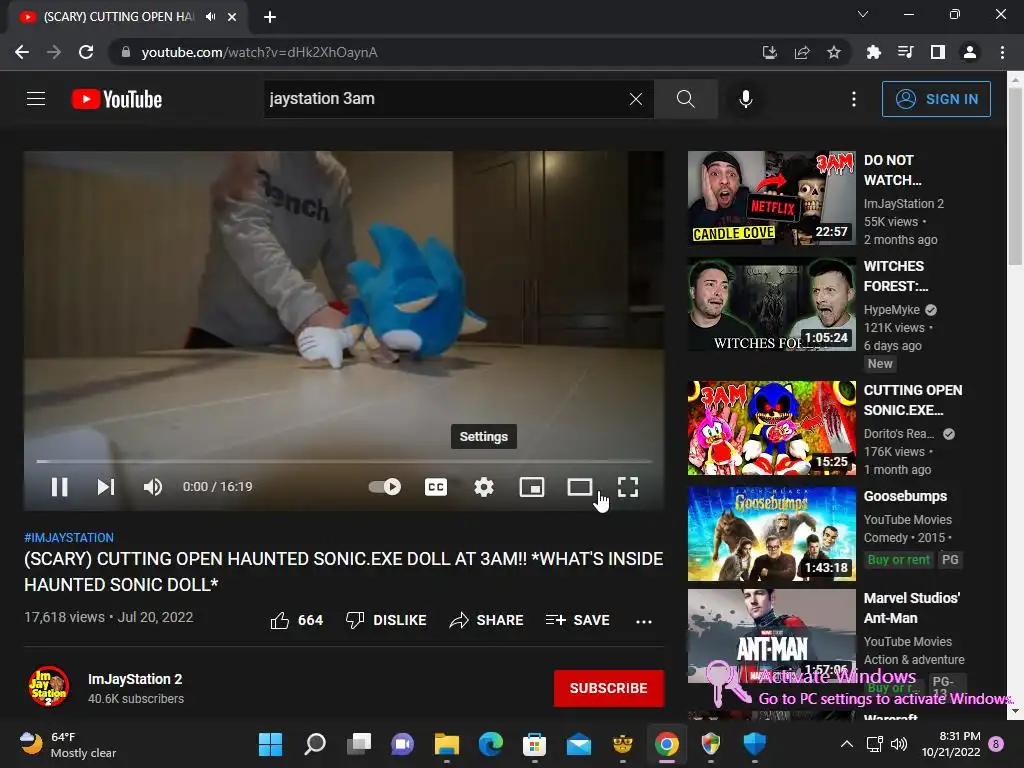This screenshot has width=1024, height=768.
Task: Install app icon in address bar
Action: pos(770,52)
